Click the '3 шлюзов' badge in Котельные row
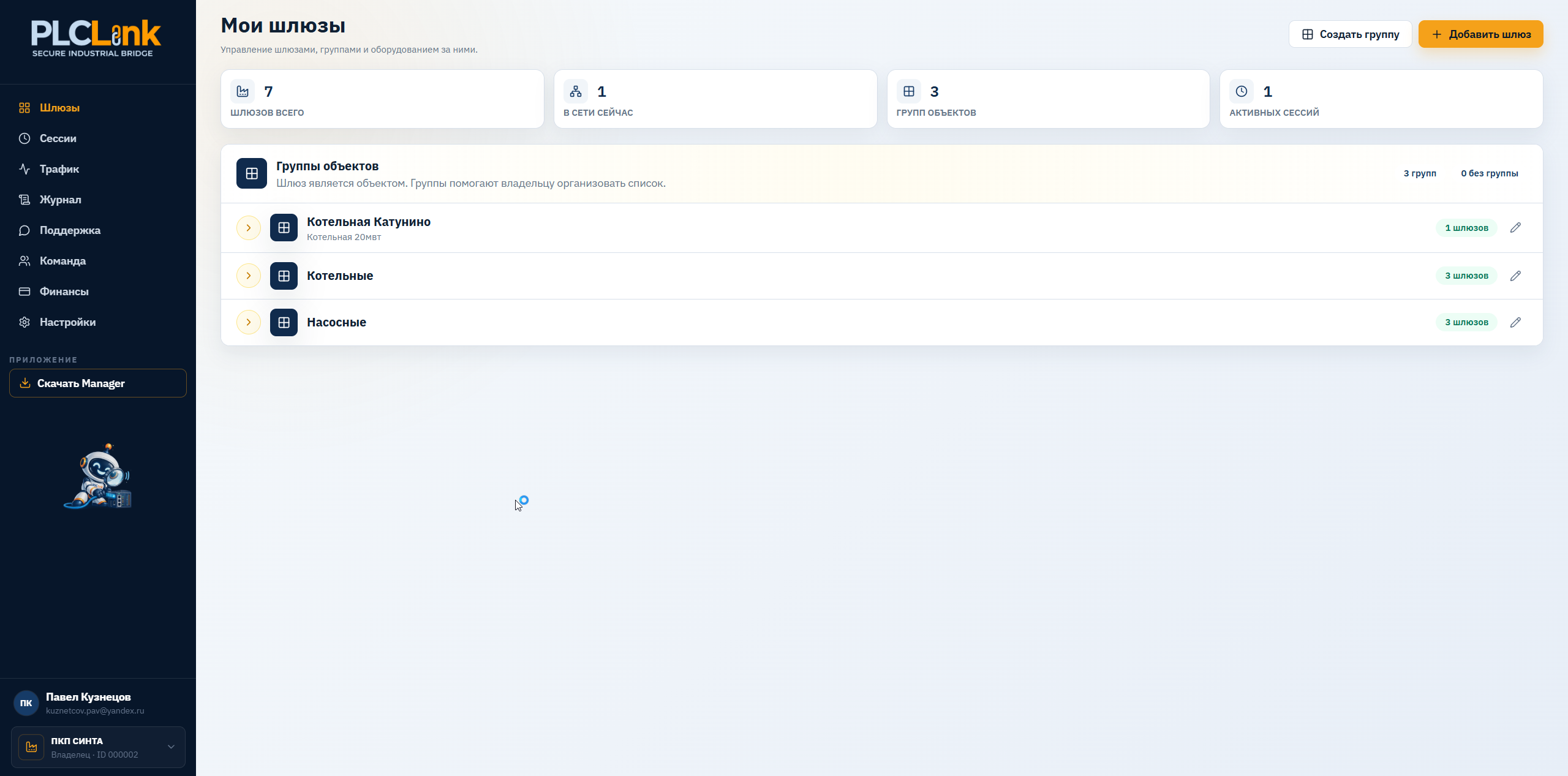 pos(1466,276)
